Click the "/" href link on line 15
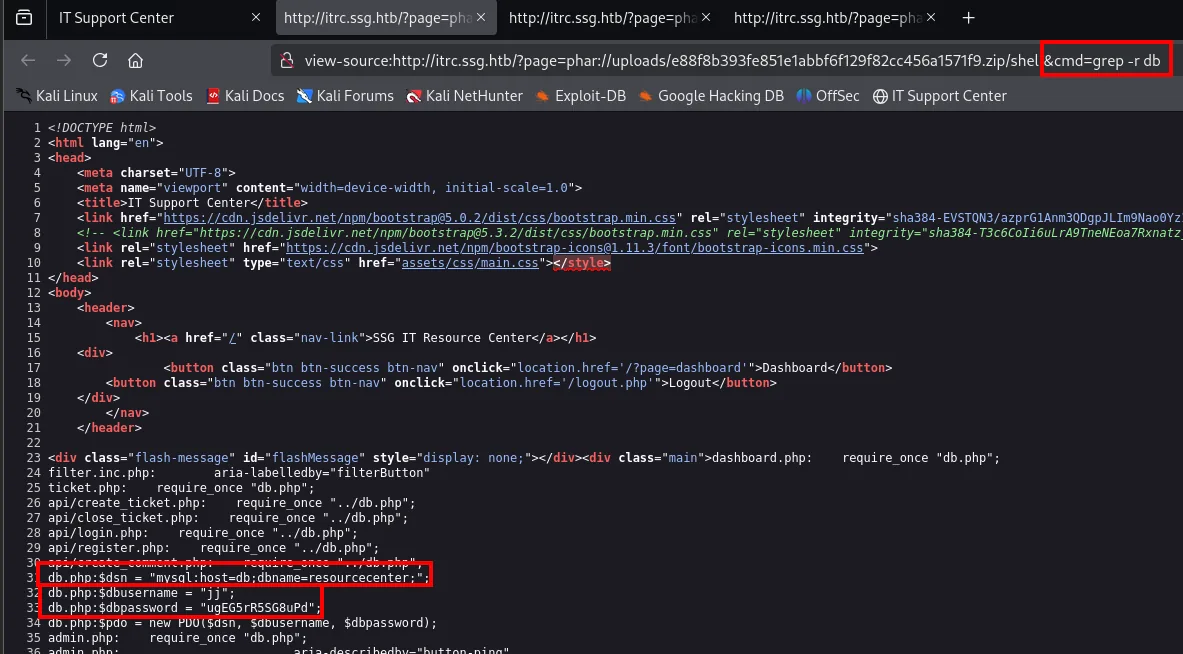The width and height of the screenshot is (1183, 654). [234, 338]
